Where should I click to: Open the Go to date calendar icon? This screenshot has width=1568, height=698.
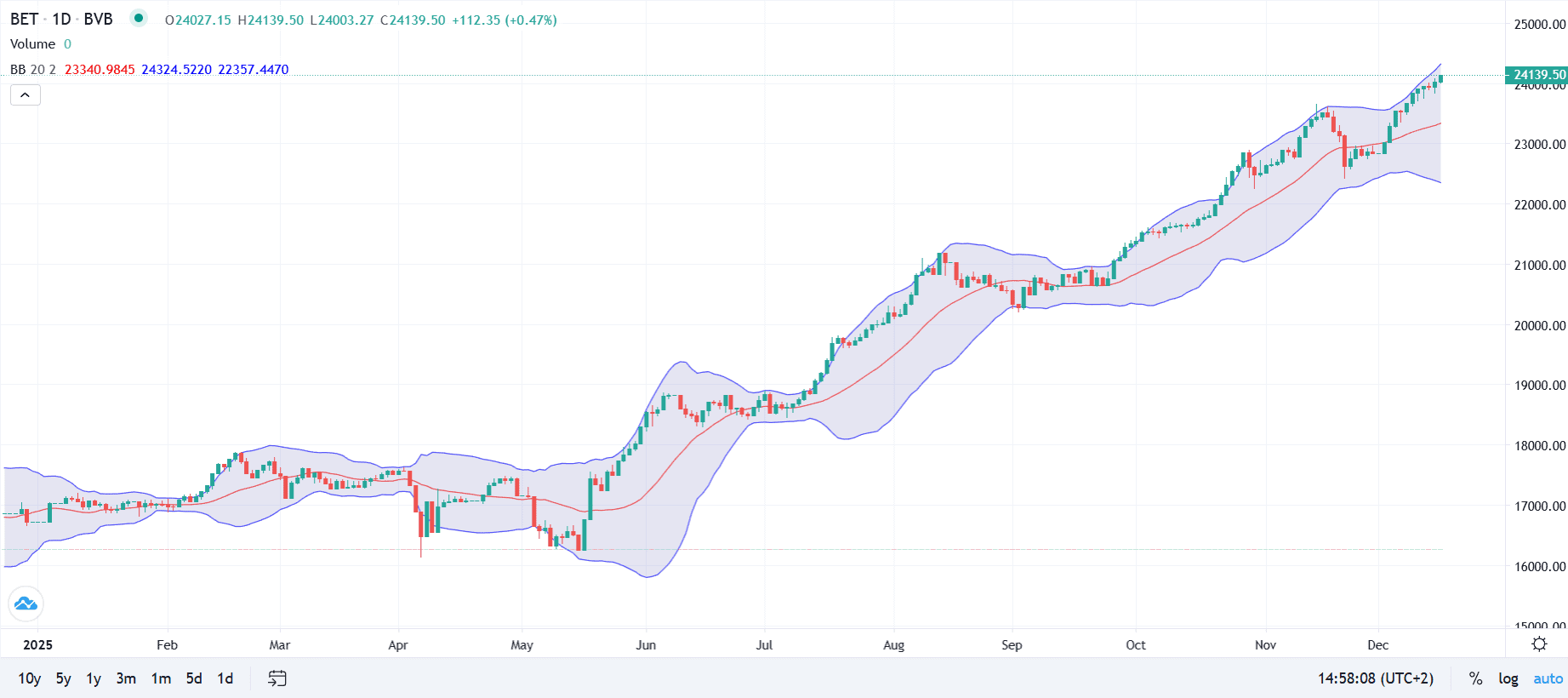coord(277,678)
